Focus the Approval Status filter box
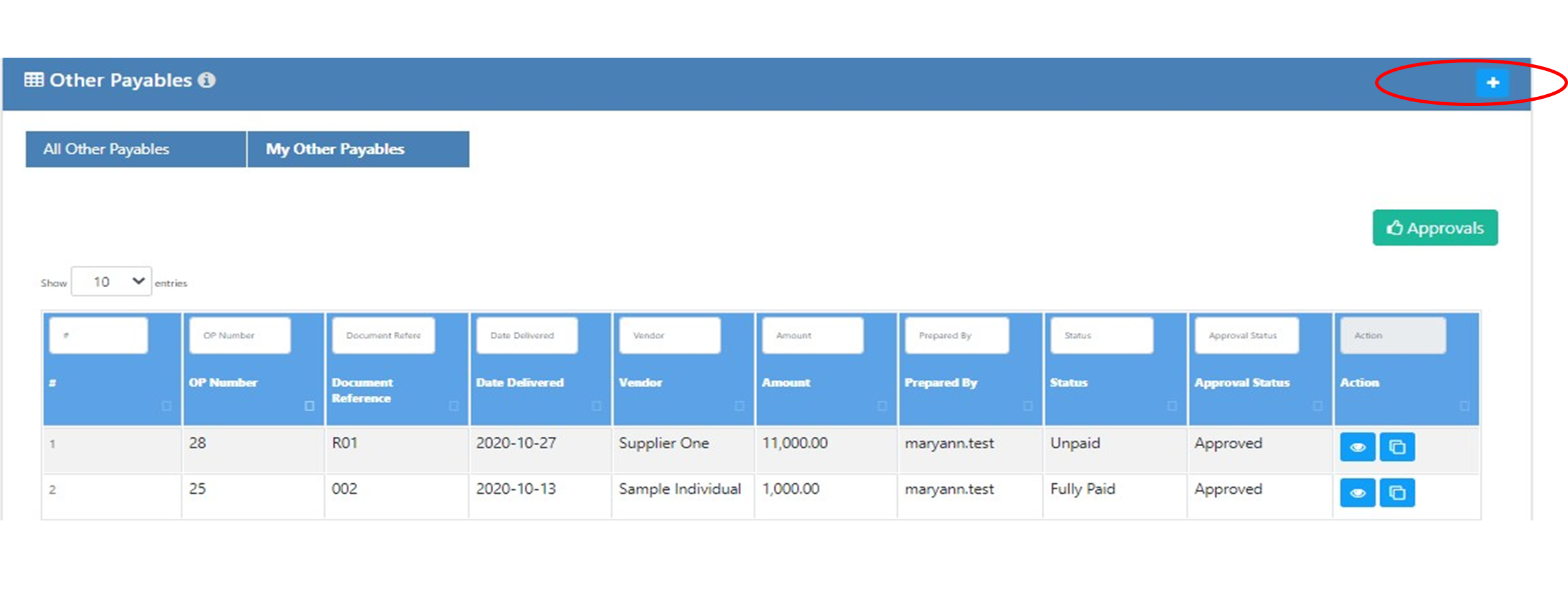 (x=1246, y=335)
